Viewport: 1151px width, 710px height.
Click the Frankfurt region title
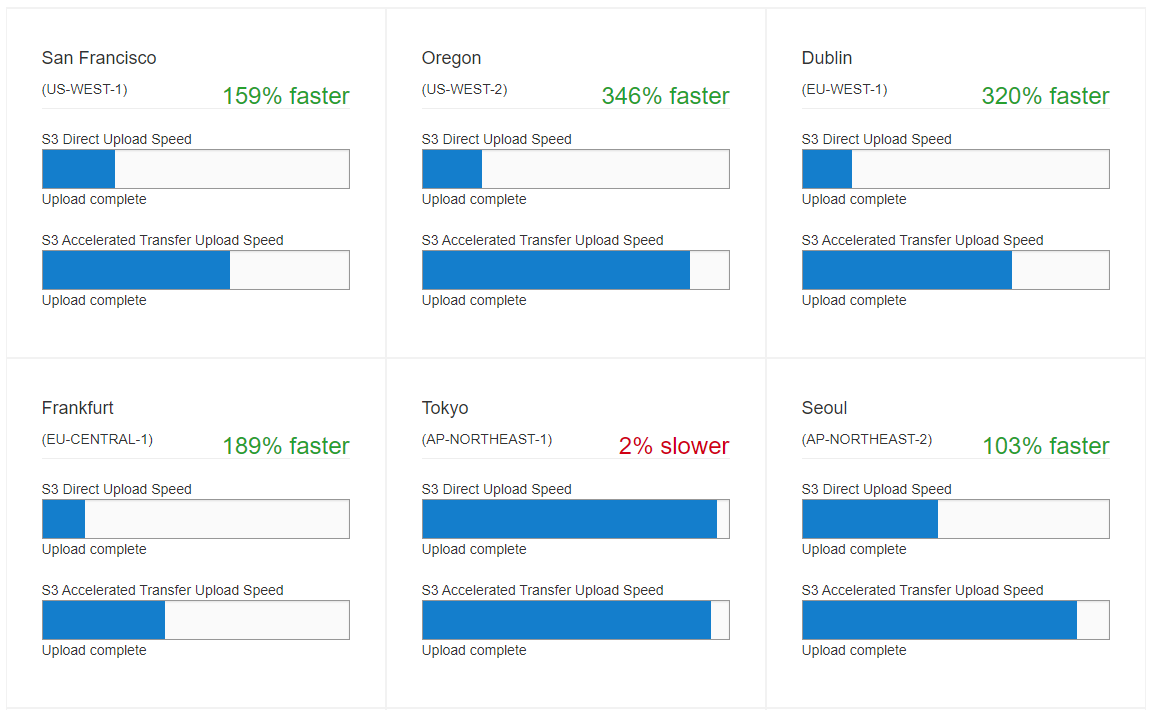(x=78, y=408)
